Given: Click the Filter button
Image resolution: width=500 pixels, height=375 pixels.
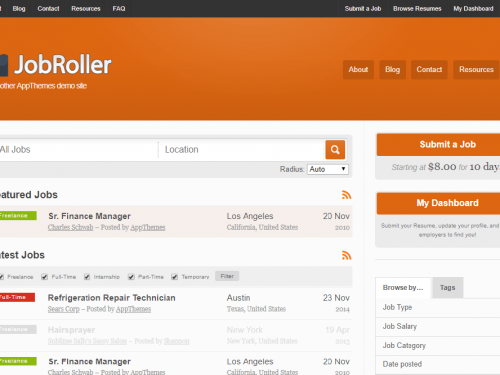Looking at the screenshot, I should point(227,276).
